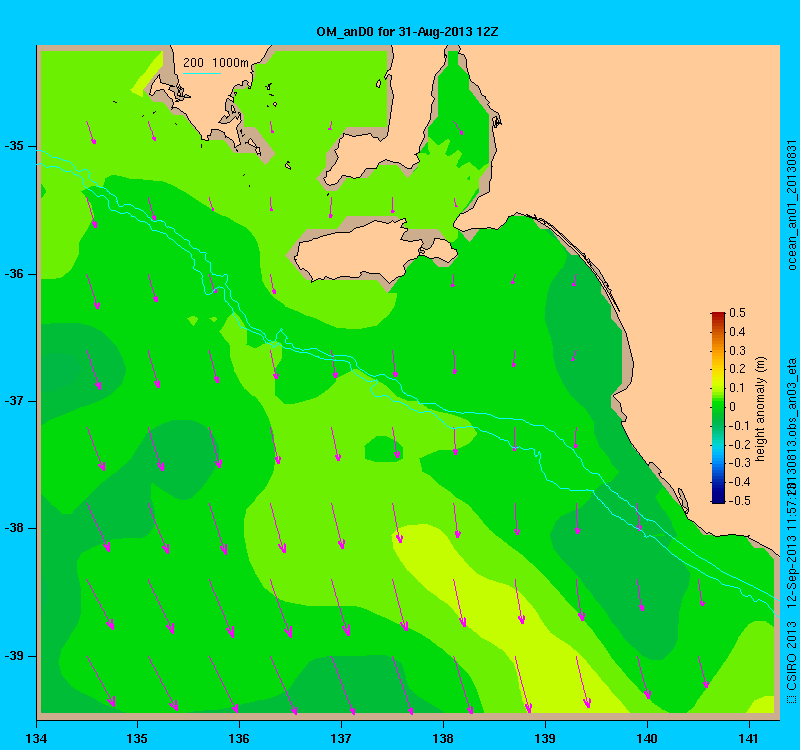Viewport: 800px width, 750px height.
Task: Click the longitude label 140
Action: click(647, 739)
